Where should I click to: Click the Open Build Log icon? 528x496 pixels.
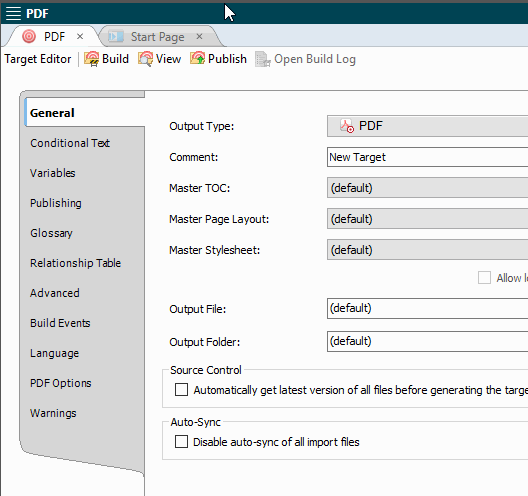[263, 59]
